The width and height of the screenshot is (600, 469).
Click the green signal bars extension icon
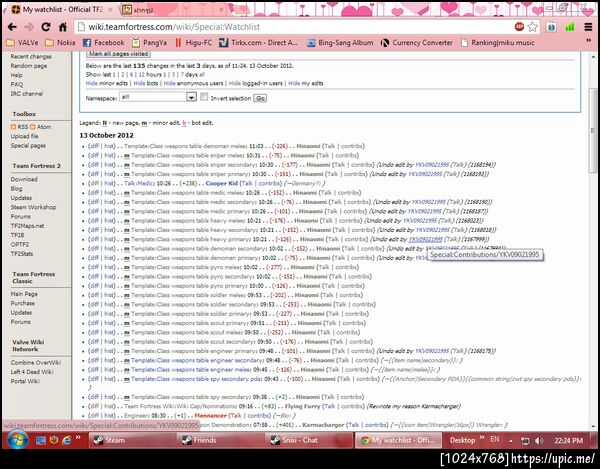pyautogui.click(x=570, y=27)
